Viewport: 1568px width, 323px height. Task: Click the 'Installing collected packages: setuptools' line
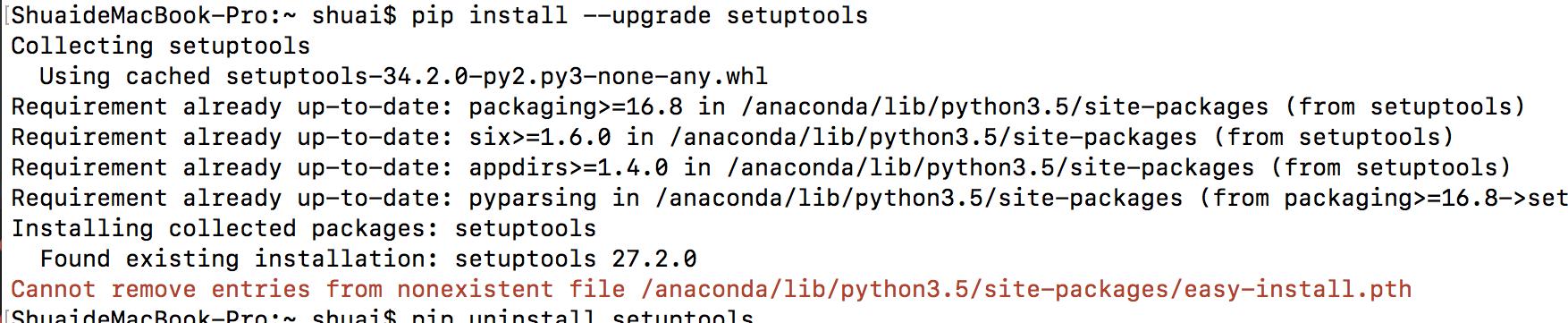[304, 229]
